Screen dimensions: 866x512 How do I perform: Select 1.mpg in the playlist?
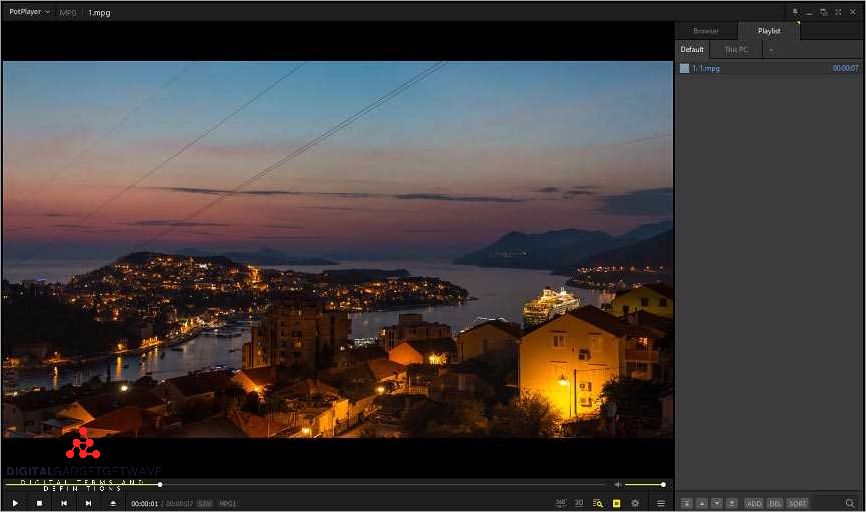coord(708,68)
